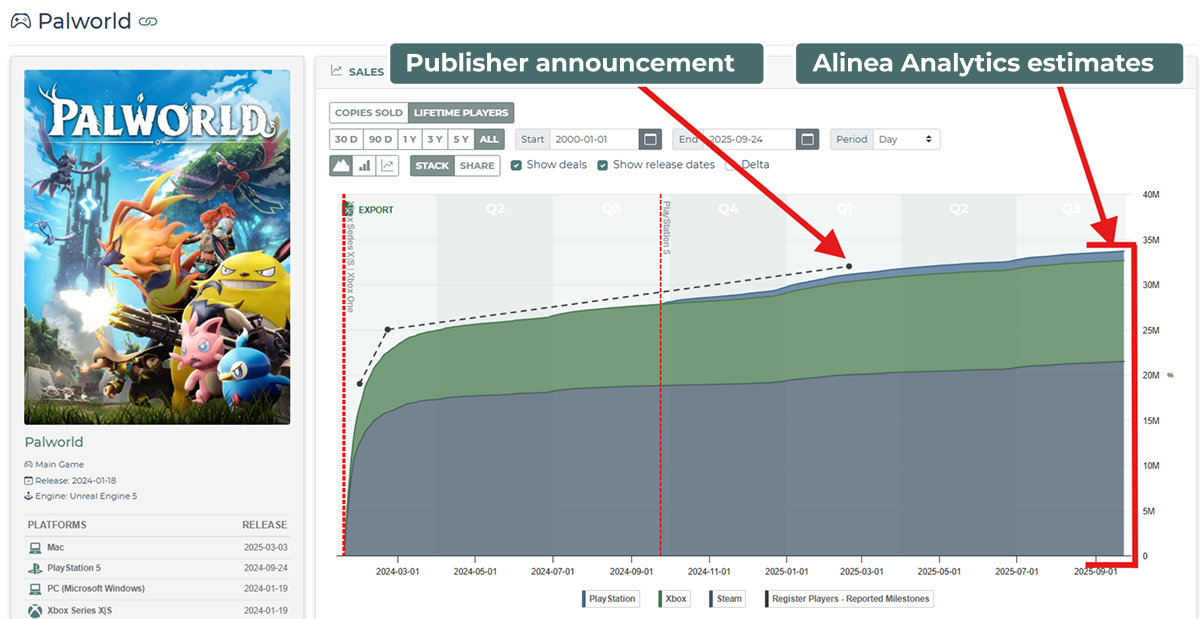Viewport: 1200px width, 619px height.
Task: Click the 2025-09-01 x-axis label
Action: coord(1095,572)
